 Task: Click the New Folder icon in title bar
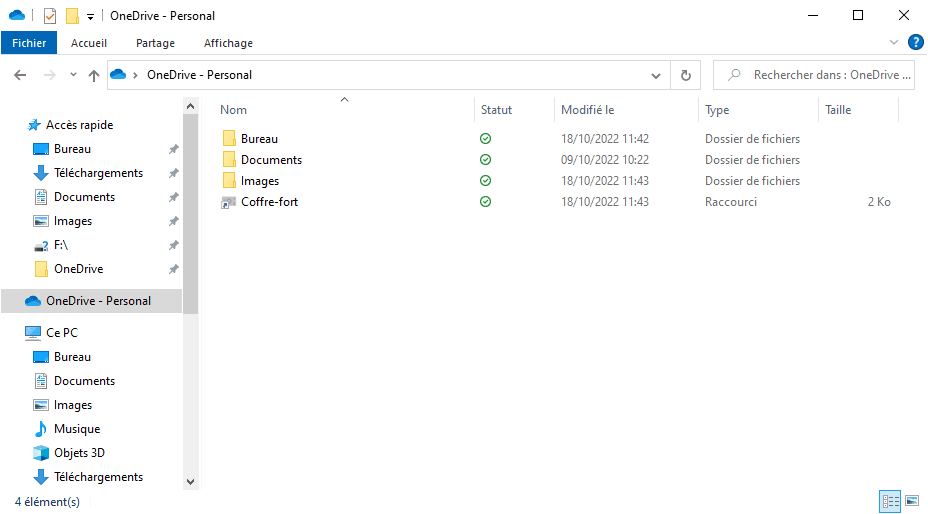(x=72, y=16)
